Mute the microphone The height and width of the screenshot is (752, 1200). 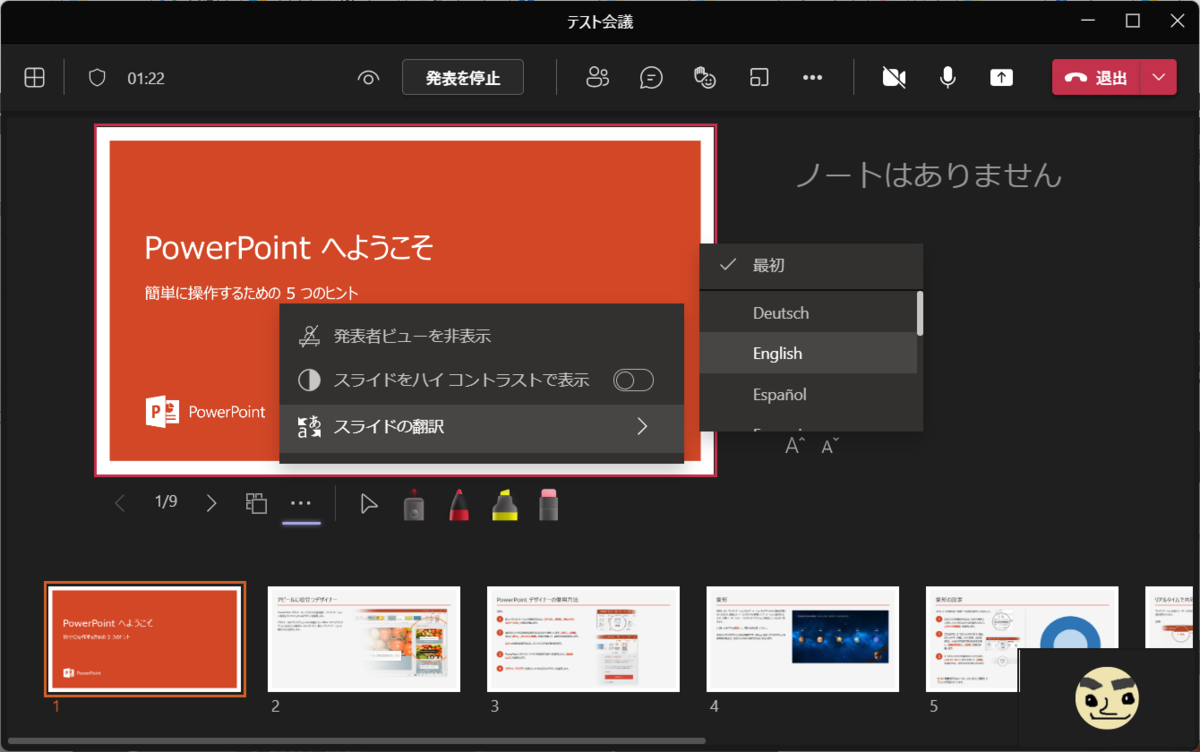click(x=948, y=78)
